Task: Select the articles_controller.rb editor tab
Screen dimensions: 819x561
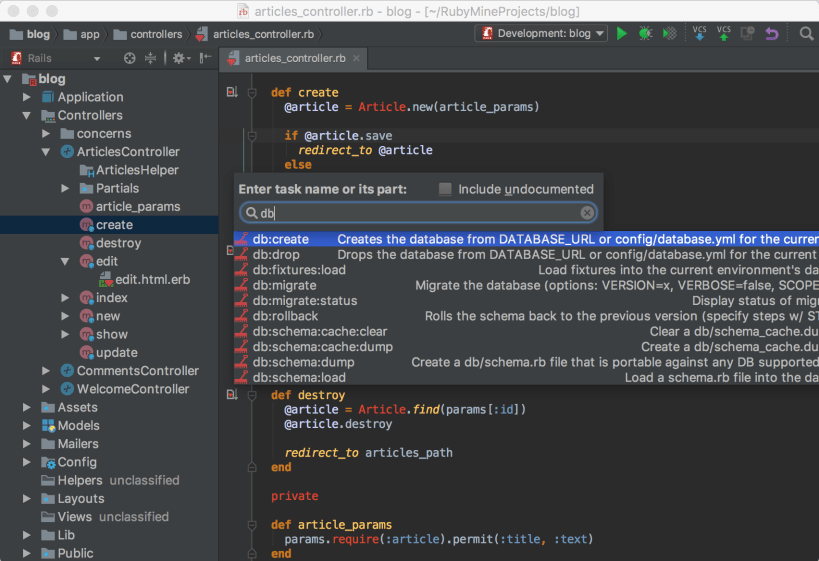Action: (x=295, y=58)
